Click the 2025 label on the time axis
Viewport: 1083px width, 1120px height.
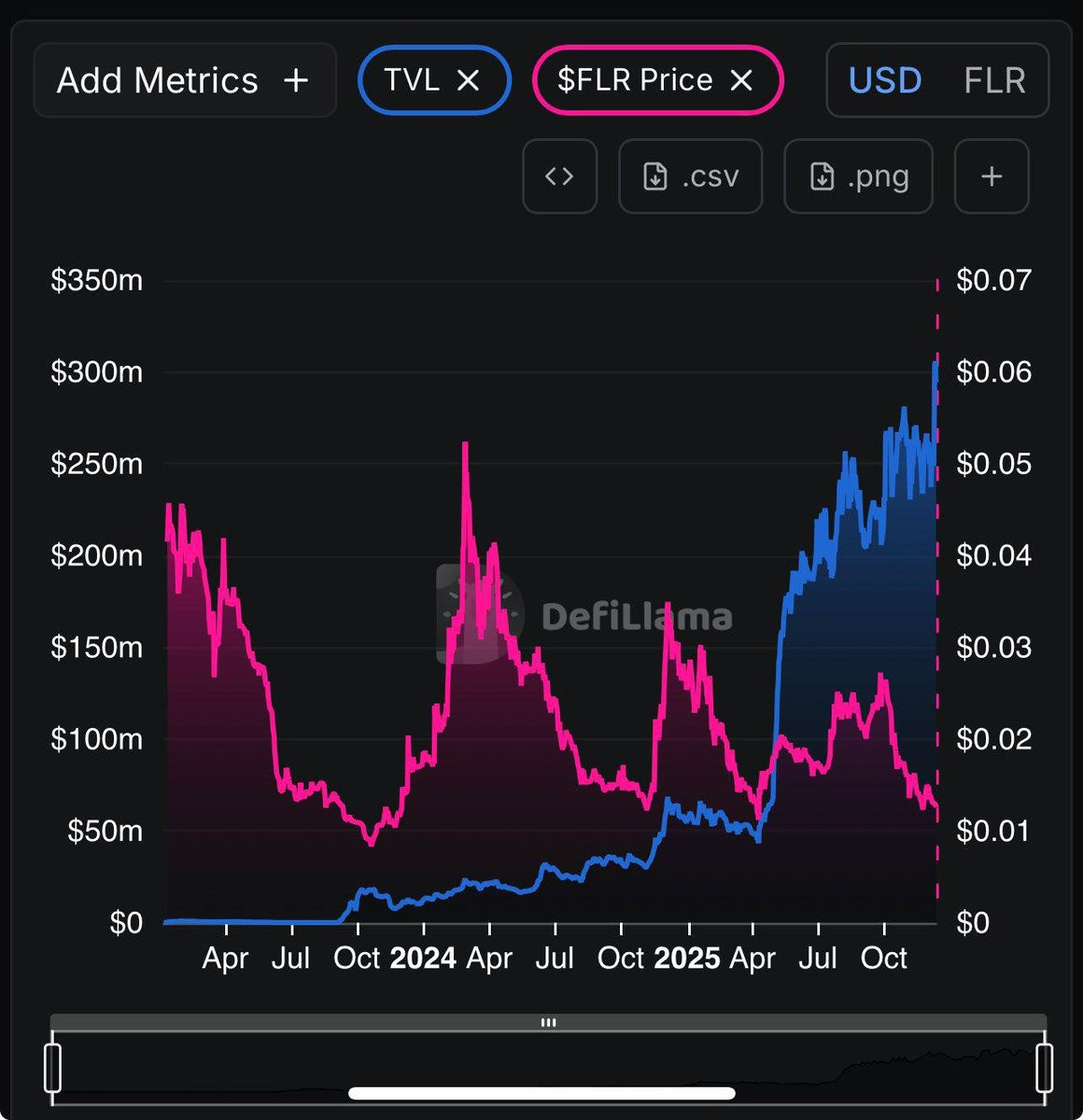click(687, 958)
